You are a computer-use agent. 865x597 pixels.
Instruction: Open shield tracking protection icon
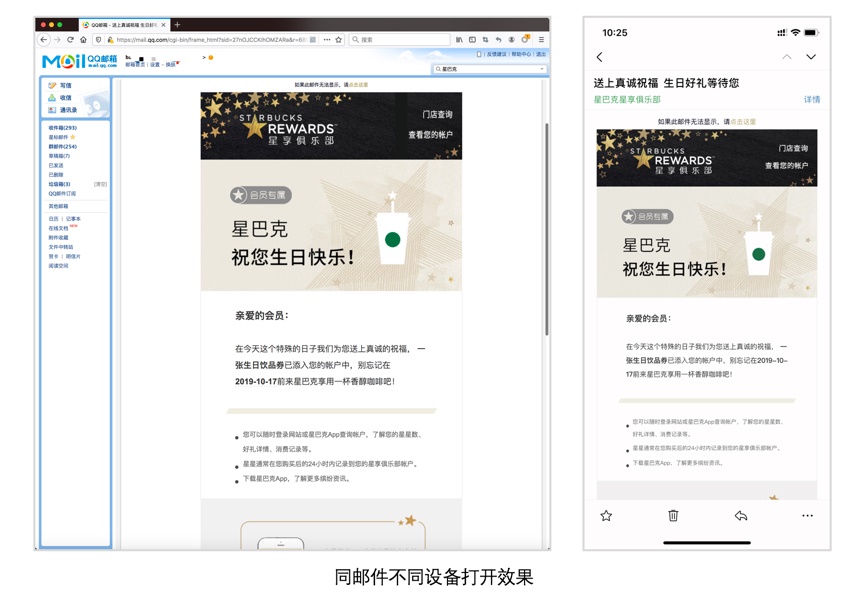tap(98, 40)
